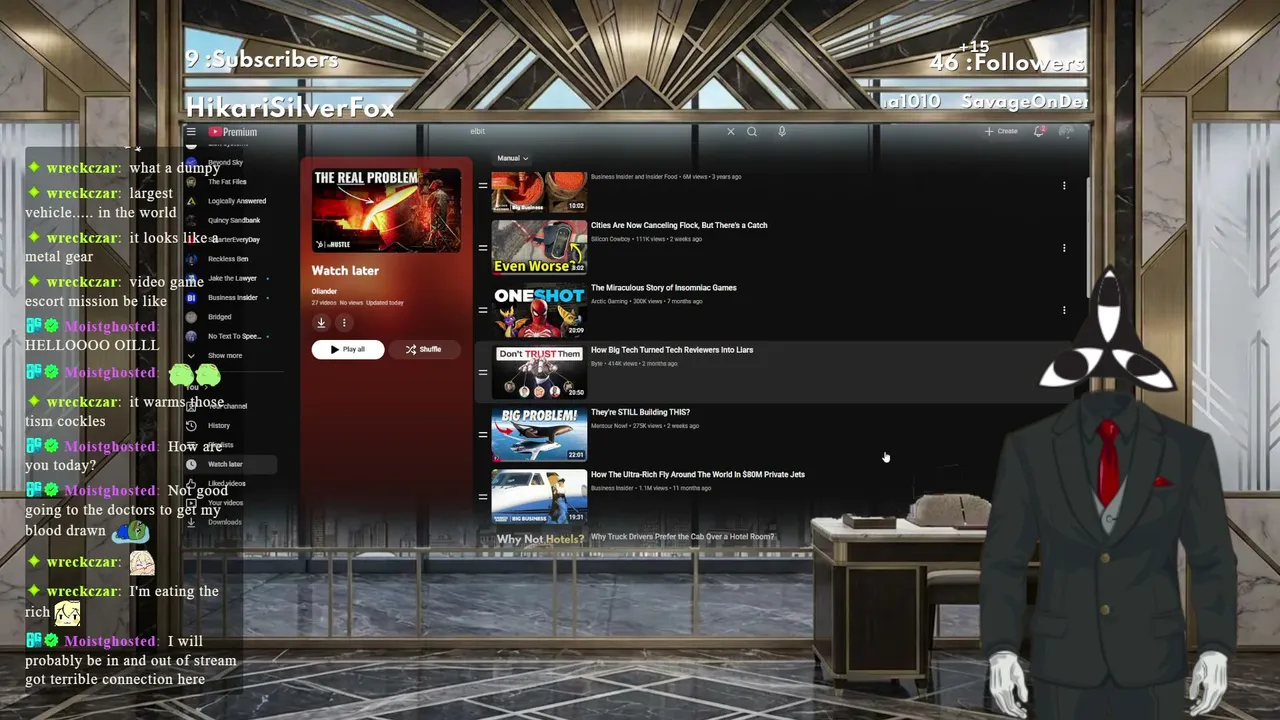Go to YouTube Premium home logo
Image resolution: width=1280 pixels, height=720 pixels.
(x=233, y=132)
